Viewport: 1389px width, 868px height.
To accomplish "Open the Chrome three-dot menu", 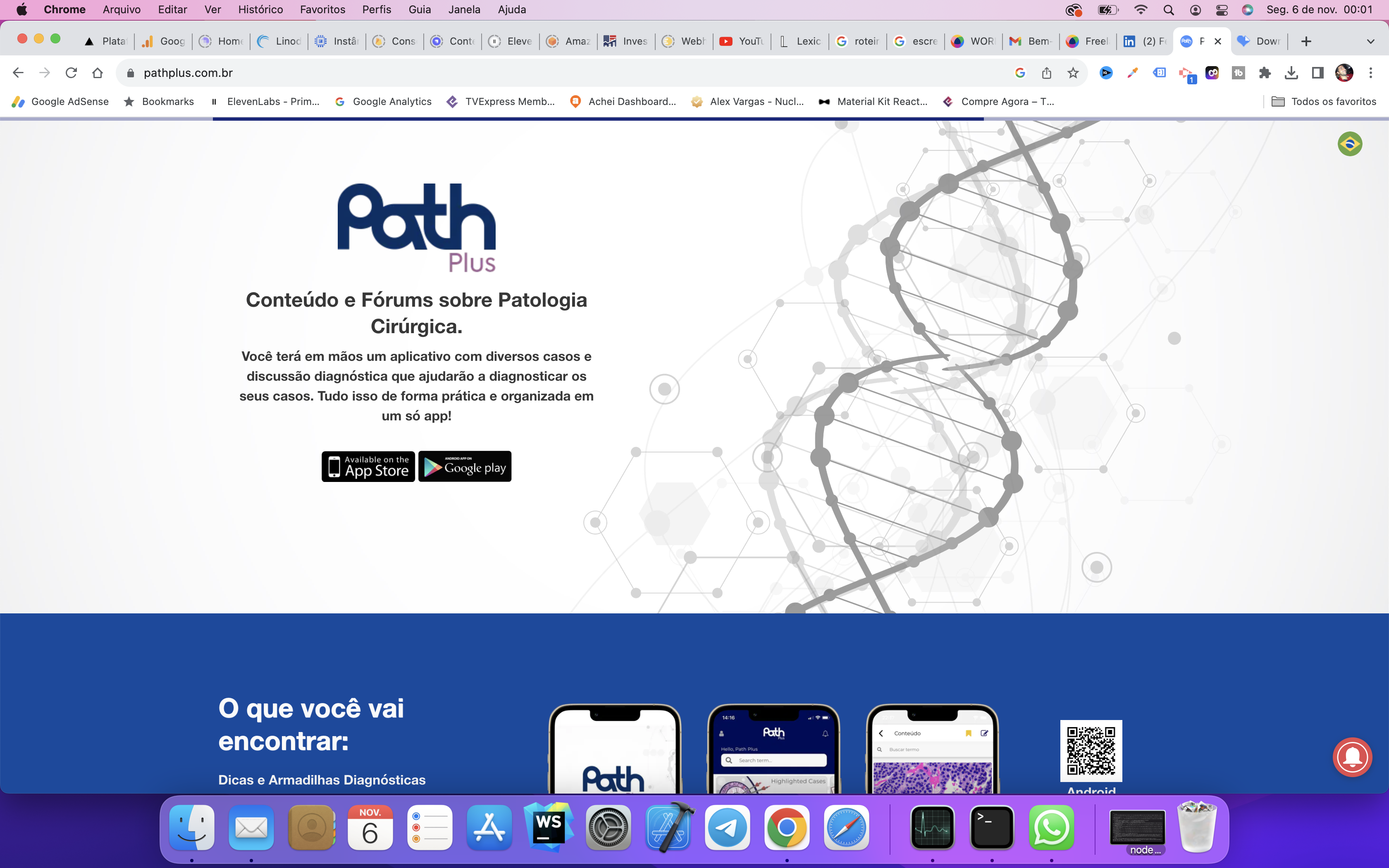I will [1371, 73].
